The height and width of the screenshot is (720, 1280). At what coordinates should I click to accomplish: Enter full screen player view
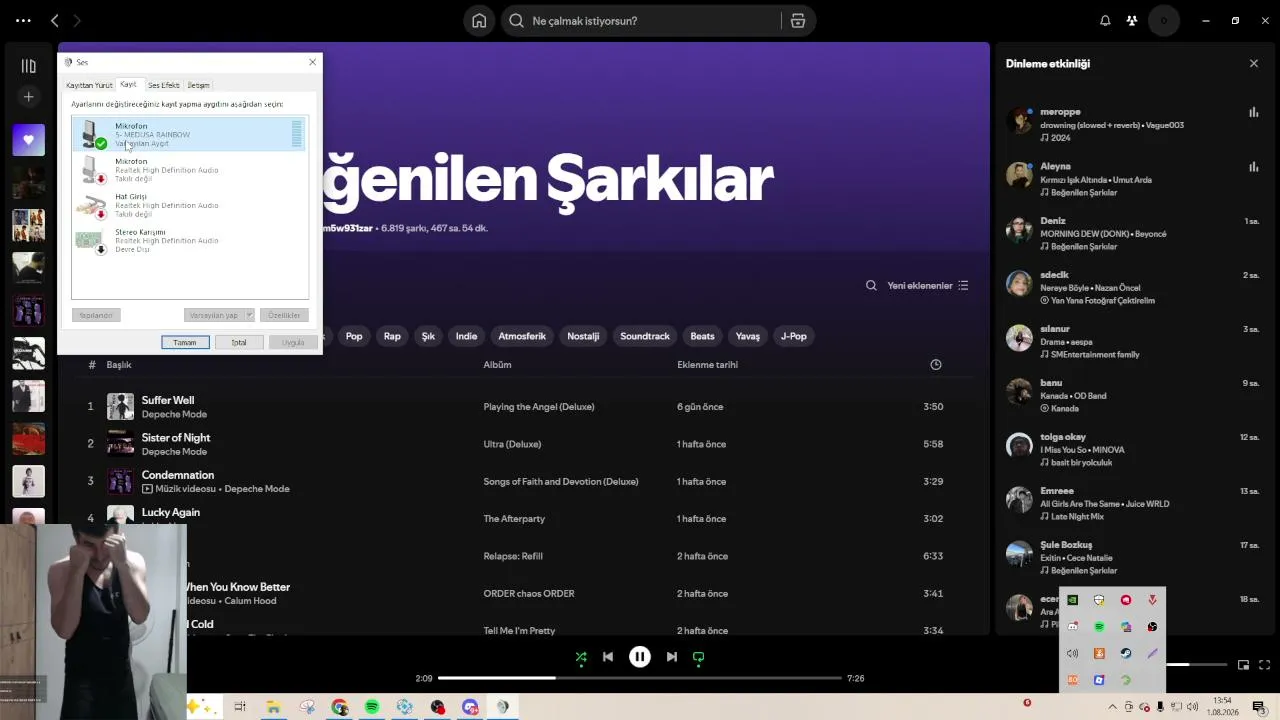pos(1265,665)
